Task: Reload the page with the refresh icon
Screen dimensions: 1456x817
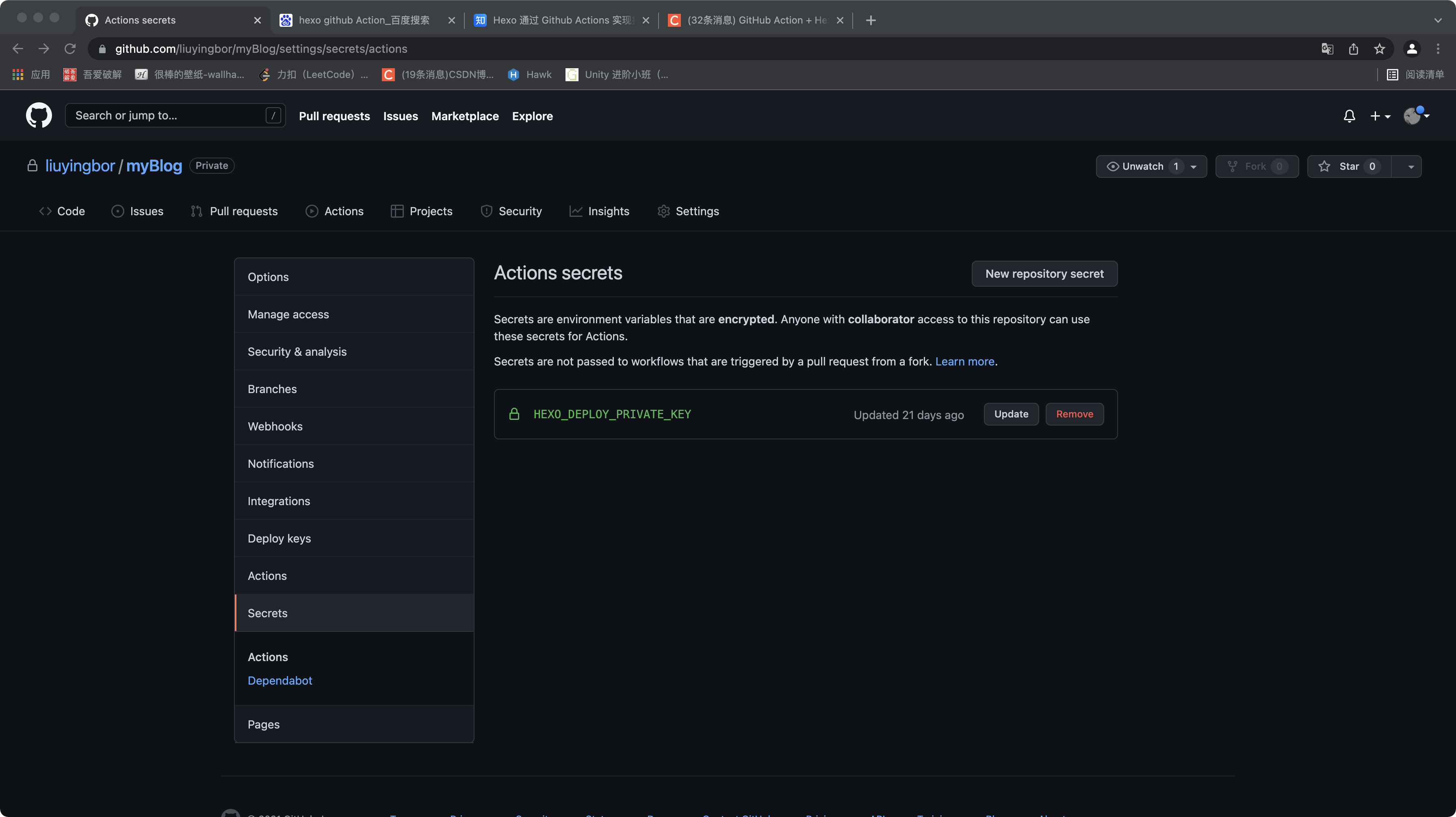Action: (69, 49)
